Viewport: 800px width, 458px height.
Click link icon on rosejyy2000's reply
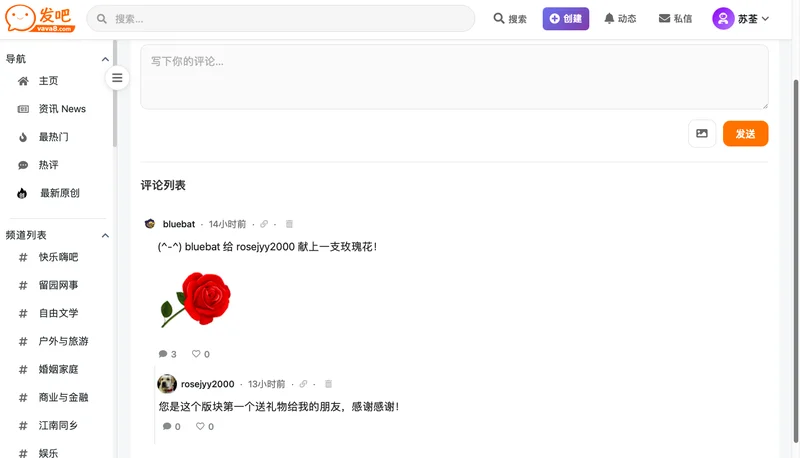(303, 384)
